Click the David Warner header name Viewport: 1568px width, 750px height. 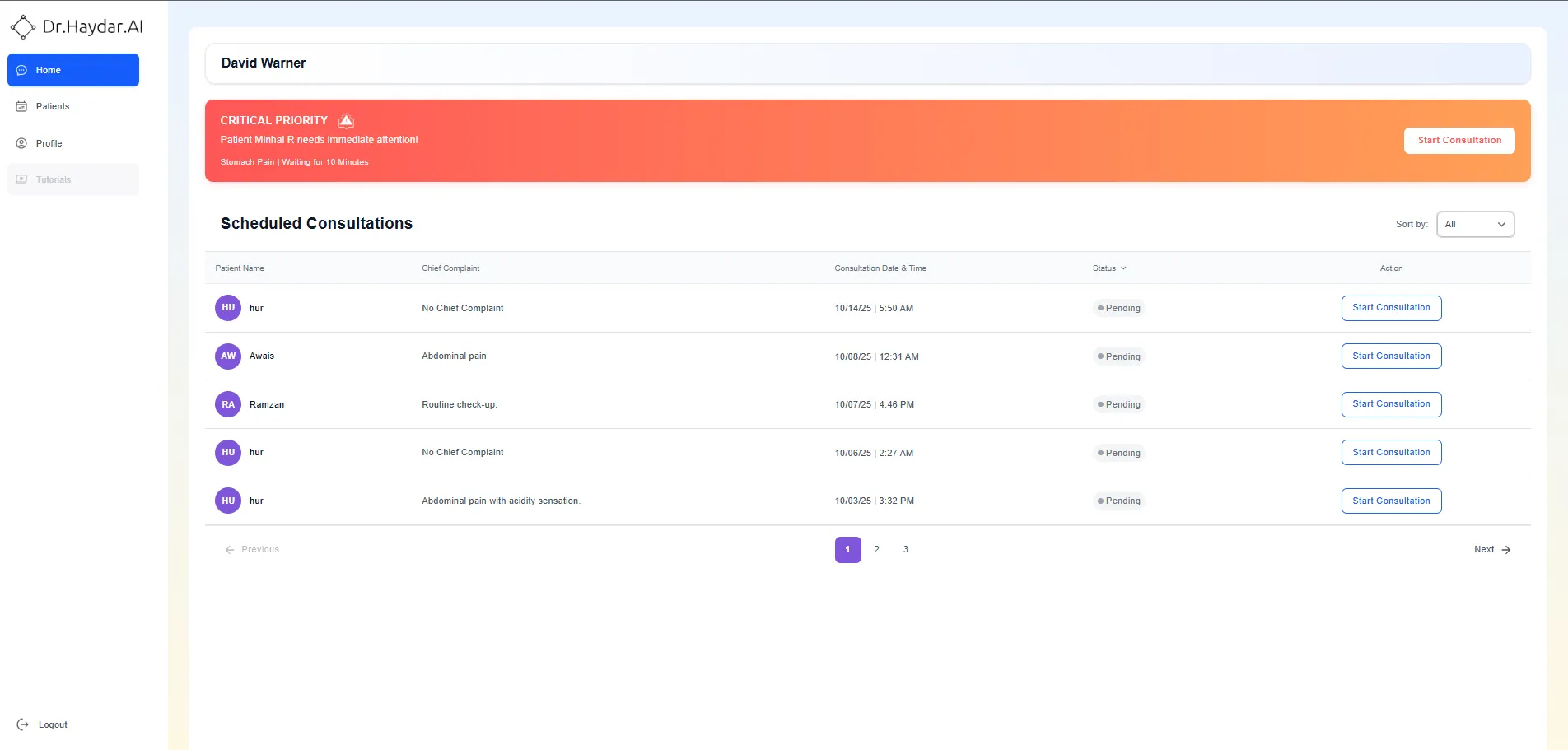click(264, 63)
